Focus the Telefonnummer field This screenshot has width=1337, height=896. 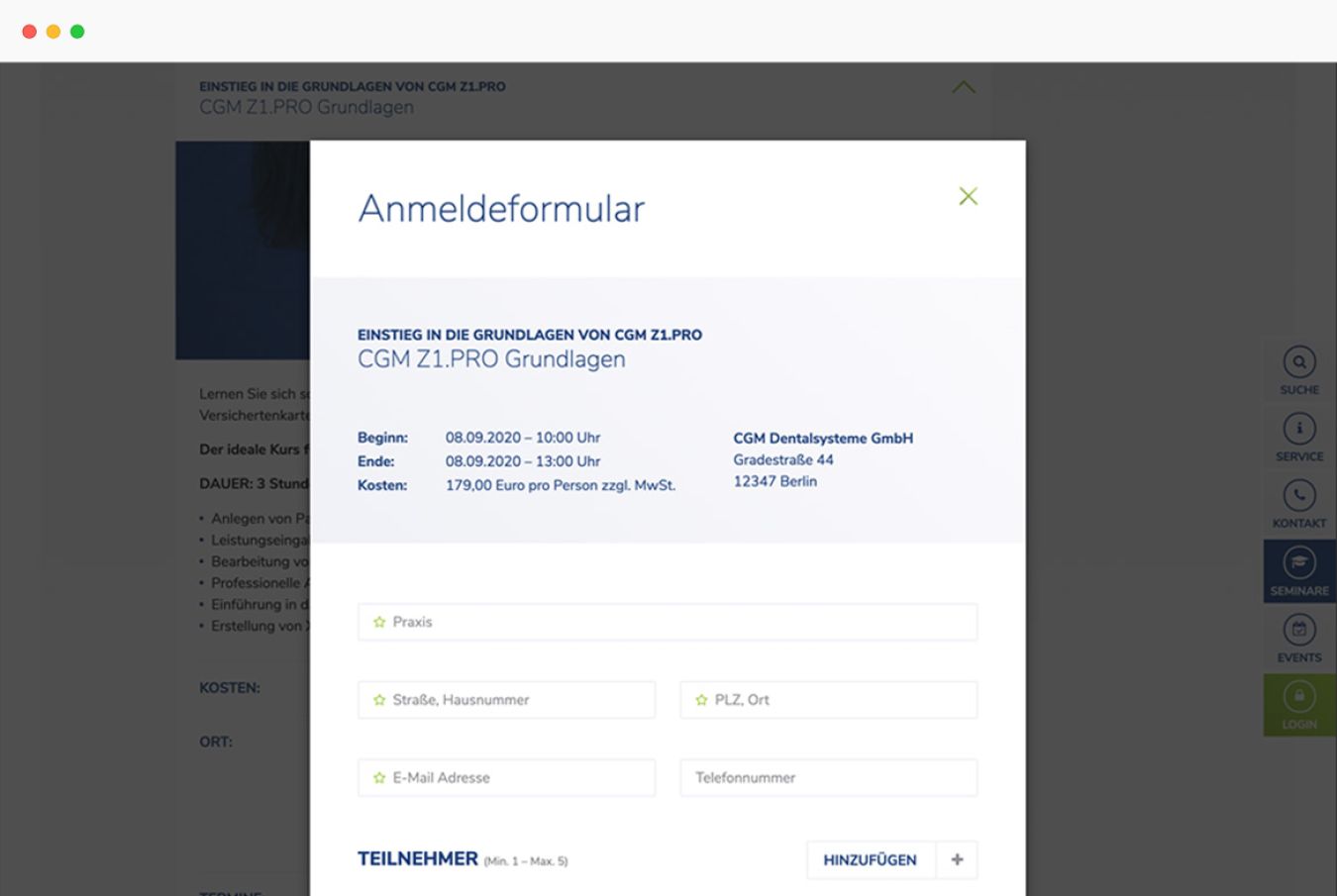click(x=828, y=778)
